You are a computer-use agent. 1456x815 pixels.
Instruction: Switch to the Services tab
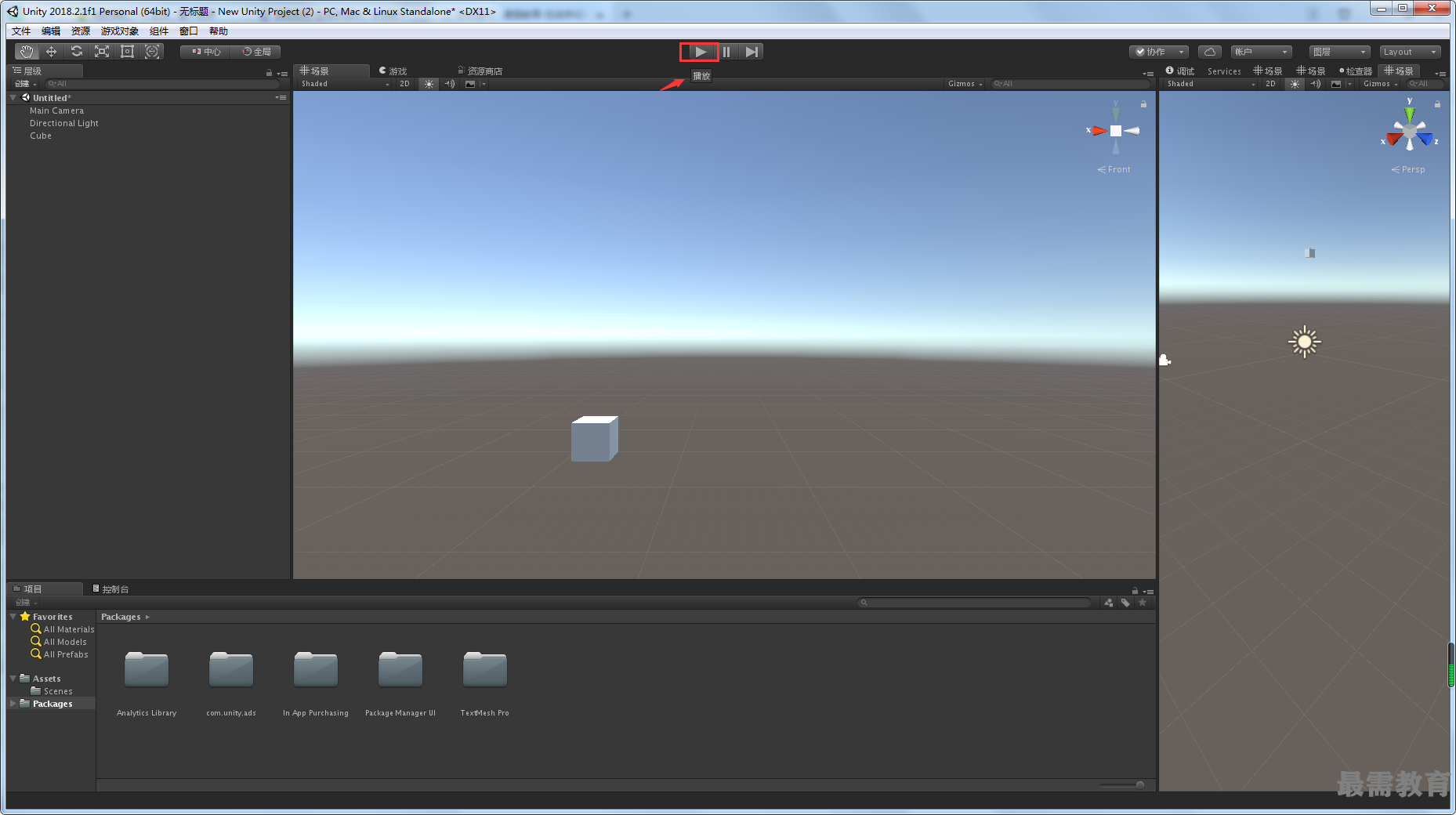tap(1224, 71)
